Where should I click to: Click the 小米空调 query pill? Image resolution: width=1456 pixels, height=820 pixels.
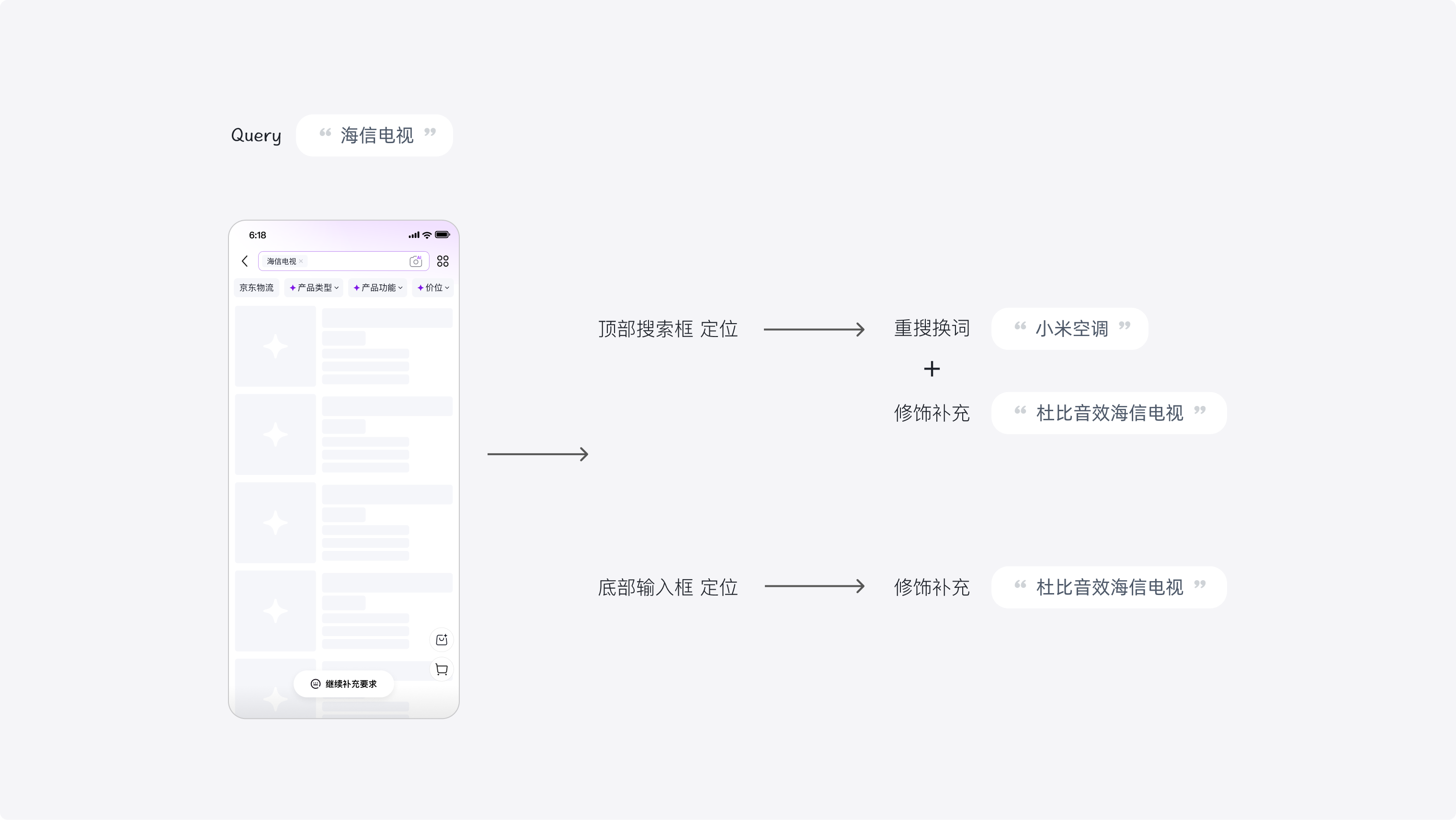(1070, 329)
